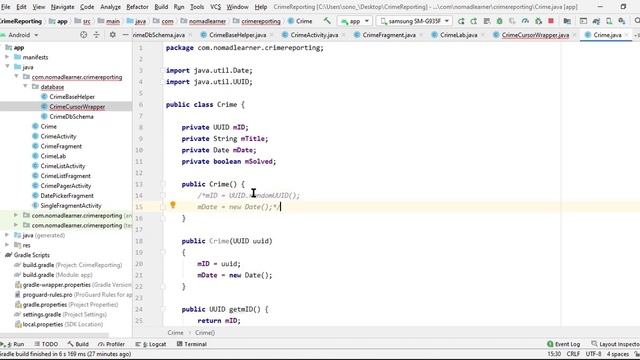Viewport: 640px width, 360px height.
Task: Click 4 spaces indent setting
Action: click(x=618, y=354)
